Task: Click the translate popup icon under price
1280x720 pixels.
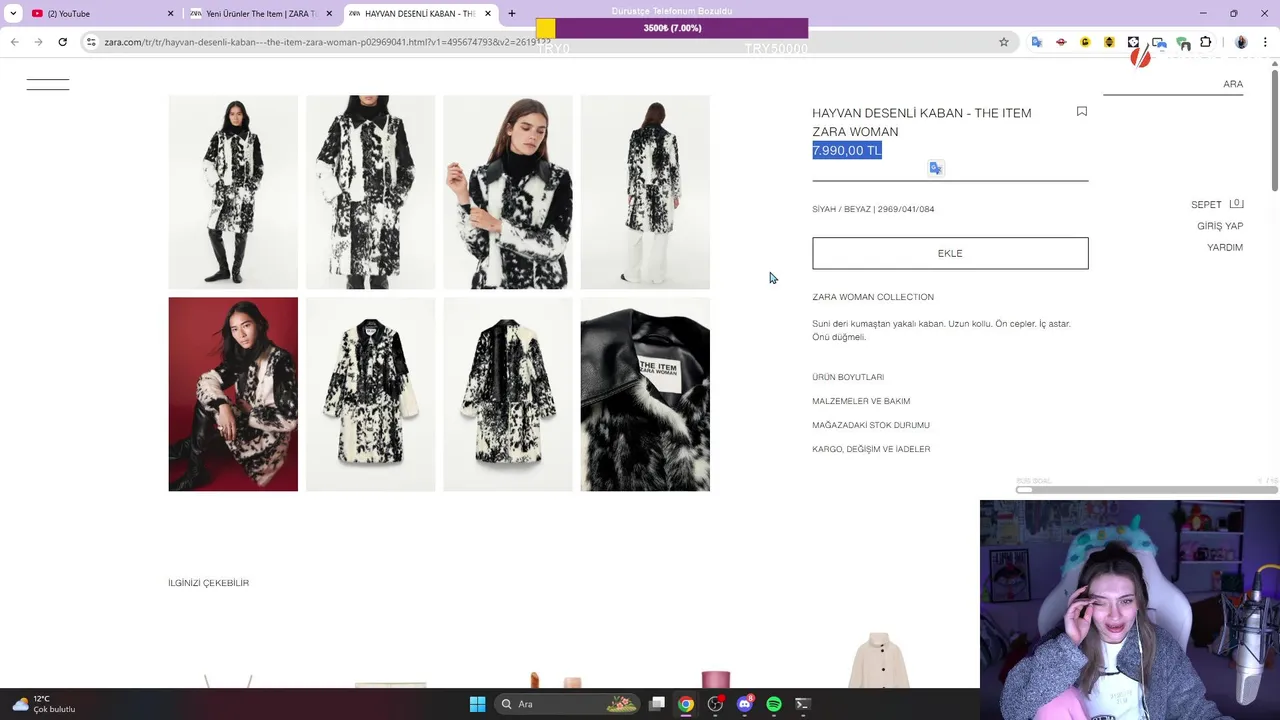Action: pyautogui.click(x=936, y=168)
